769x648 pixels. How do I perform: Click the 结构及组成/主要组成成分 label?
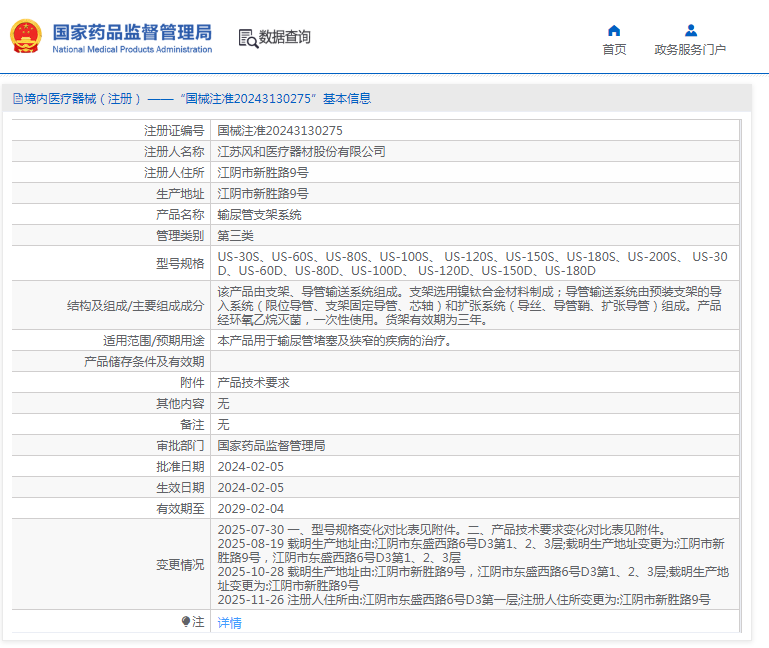click(x=135, y=306)
